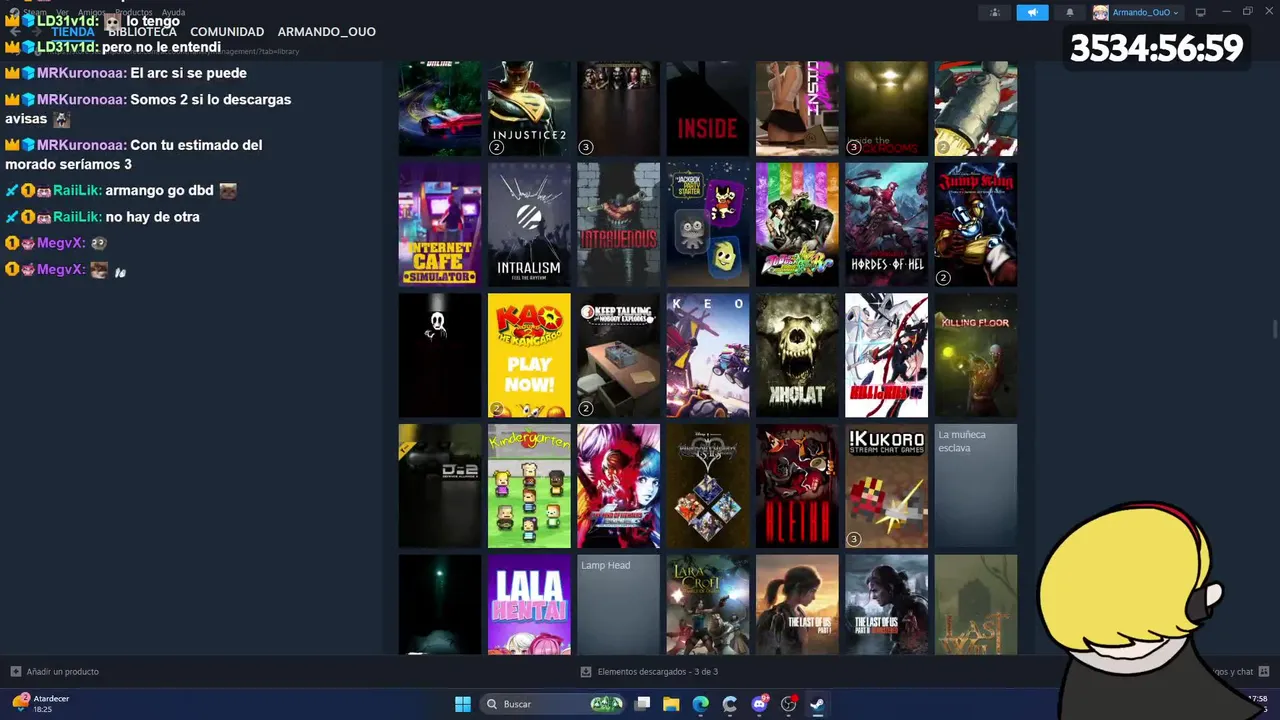Open the Atardecer weather widget
The width and height of the screenshot is (1280, 720).
pyautogui.click(x=40, y=703)
